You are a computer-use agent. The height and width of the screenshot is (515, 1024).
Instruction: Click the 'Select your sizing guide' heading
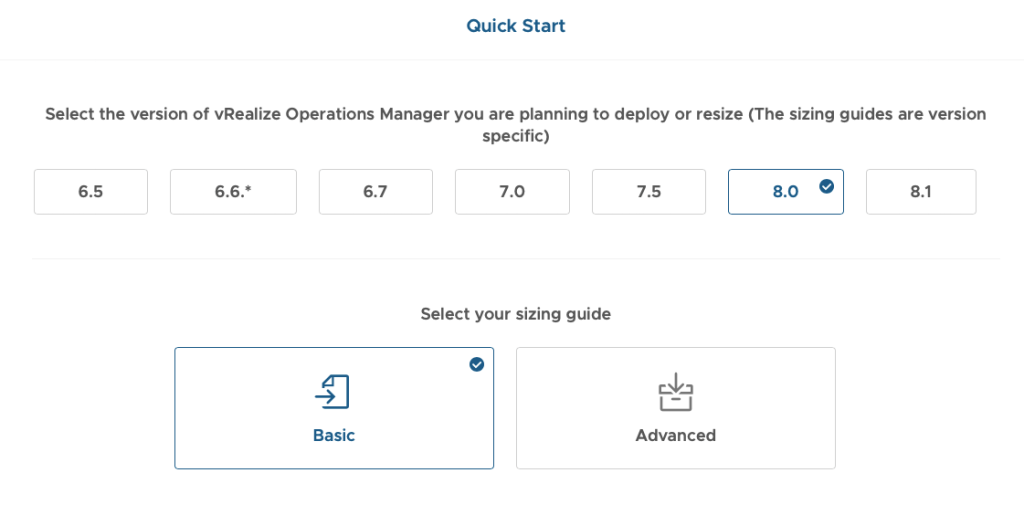pyautogui.click(x=515, y=314)
